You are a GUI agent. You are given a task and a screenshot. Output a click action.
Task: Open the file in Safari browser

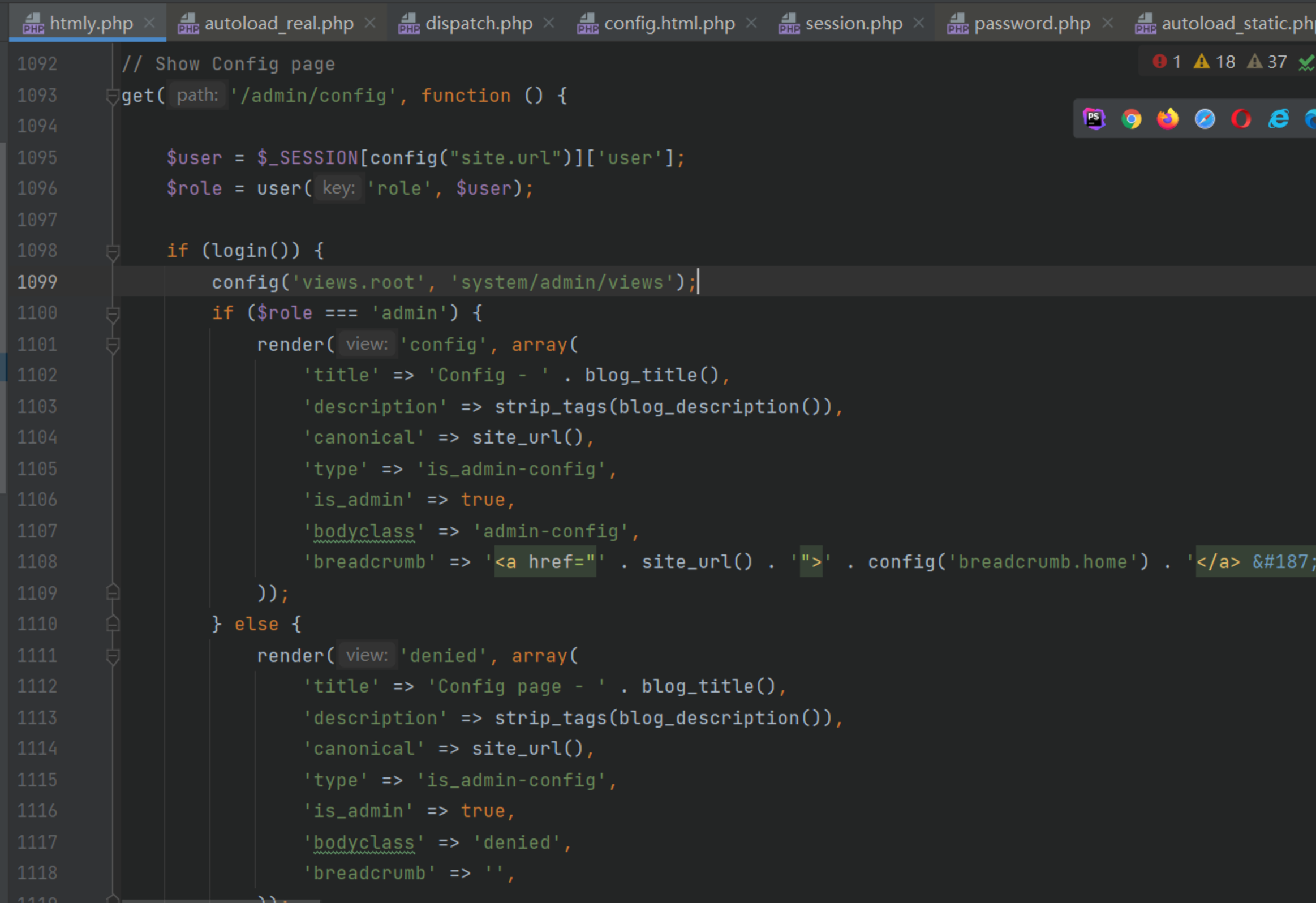tap(1205, 119)
